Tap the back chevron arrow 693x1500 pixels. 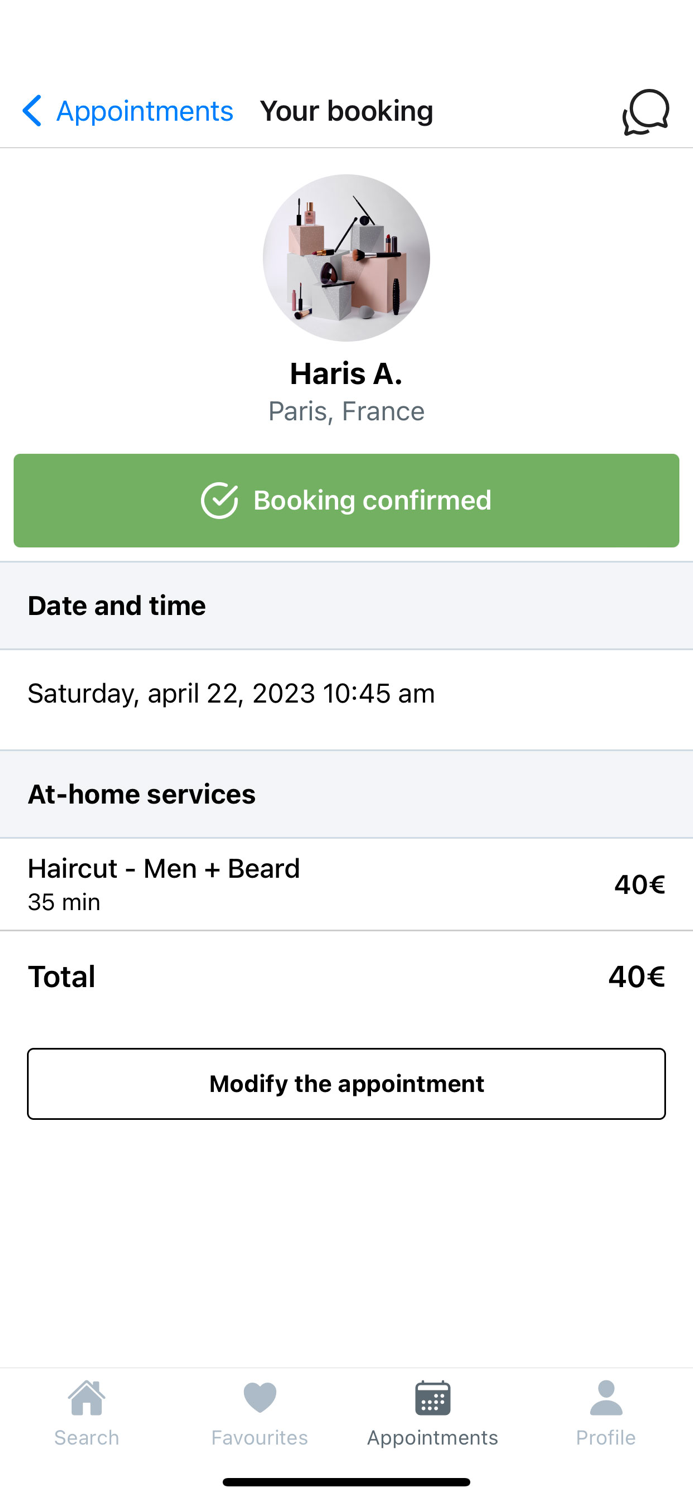(32, 111)
